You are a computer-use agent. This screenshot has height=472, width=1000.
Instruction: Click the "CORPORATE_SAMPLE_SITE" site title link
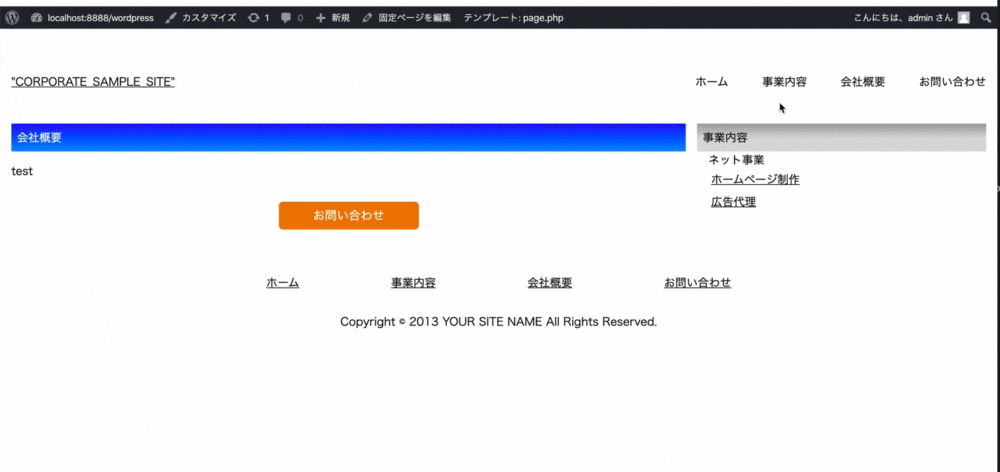pos(93,82)
